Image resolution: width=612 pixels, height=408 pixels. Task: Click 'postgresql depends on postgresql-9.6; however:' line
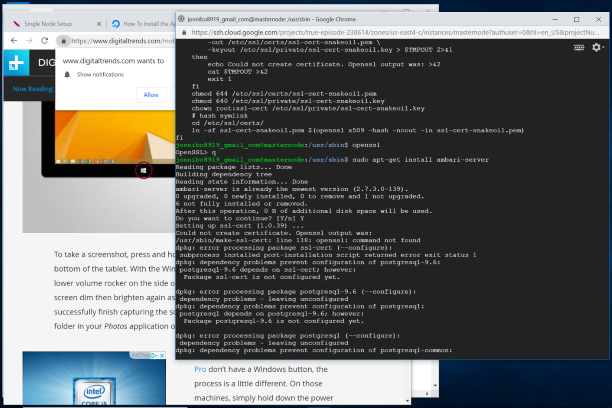coord(272,314)
